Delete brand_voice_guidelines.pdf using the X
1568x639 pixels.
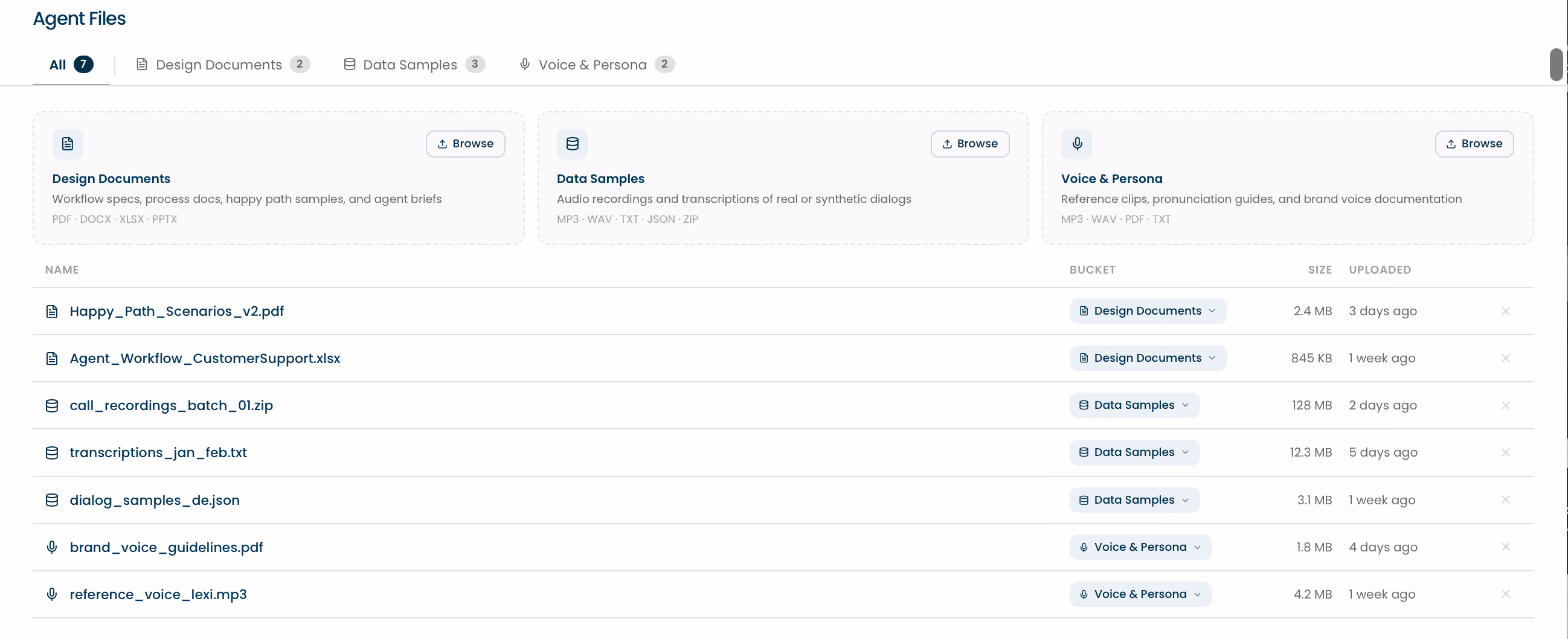pos(1505,547)
